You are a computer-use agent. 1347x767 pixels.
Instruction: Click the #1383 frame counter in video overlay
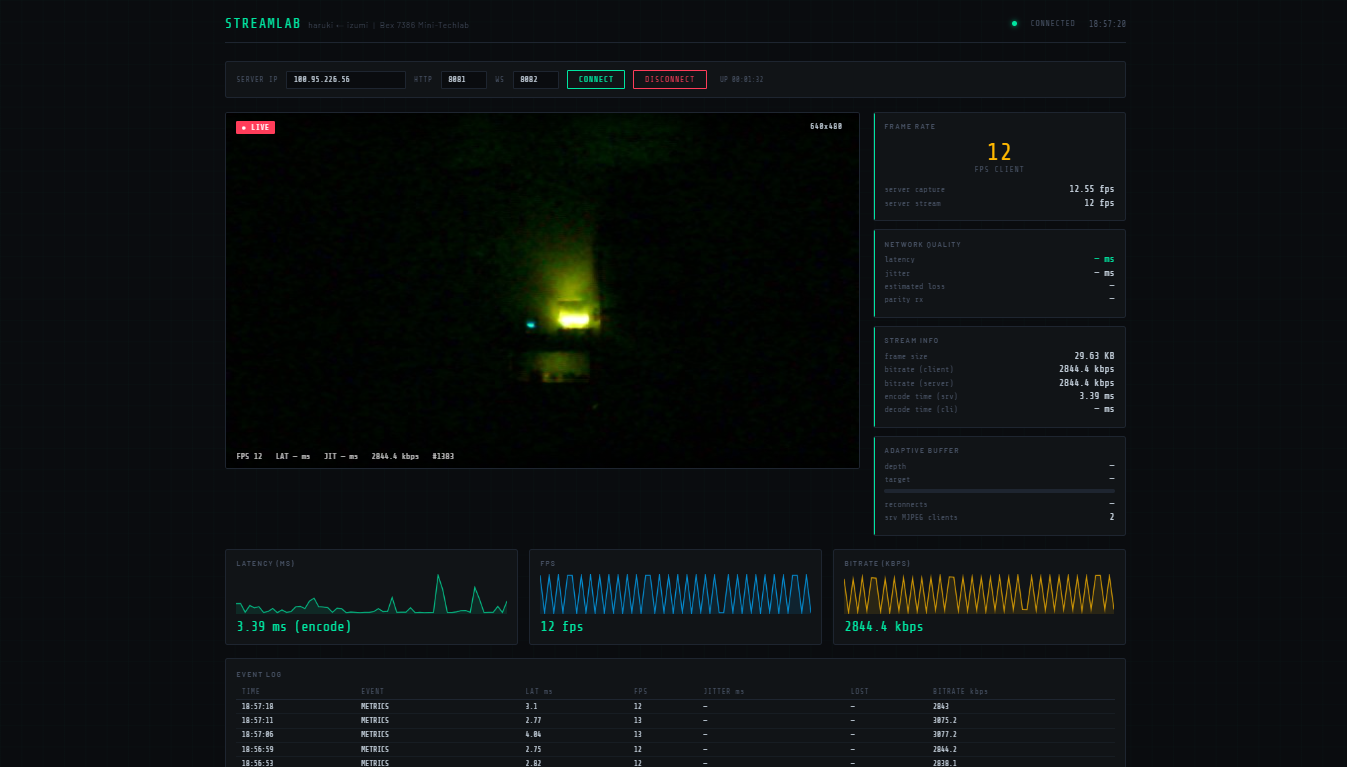pyautogui.click(x=443, y=456)
